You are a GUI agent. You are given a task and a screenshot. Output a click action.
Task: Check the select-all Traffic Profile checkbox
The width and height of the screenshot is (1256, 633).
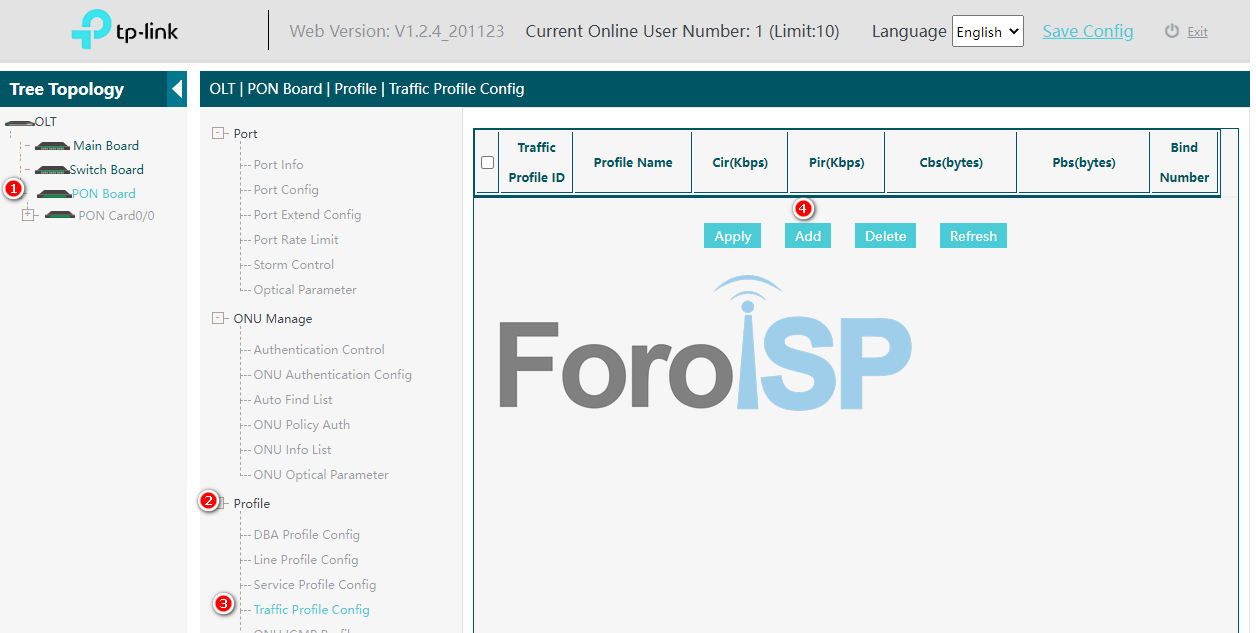487,162
